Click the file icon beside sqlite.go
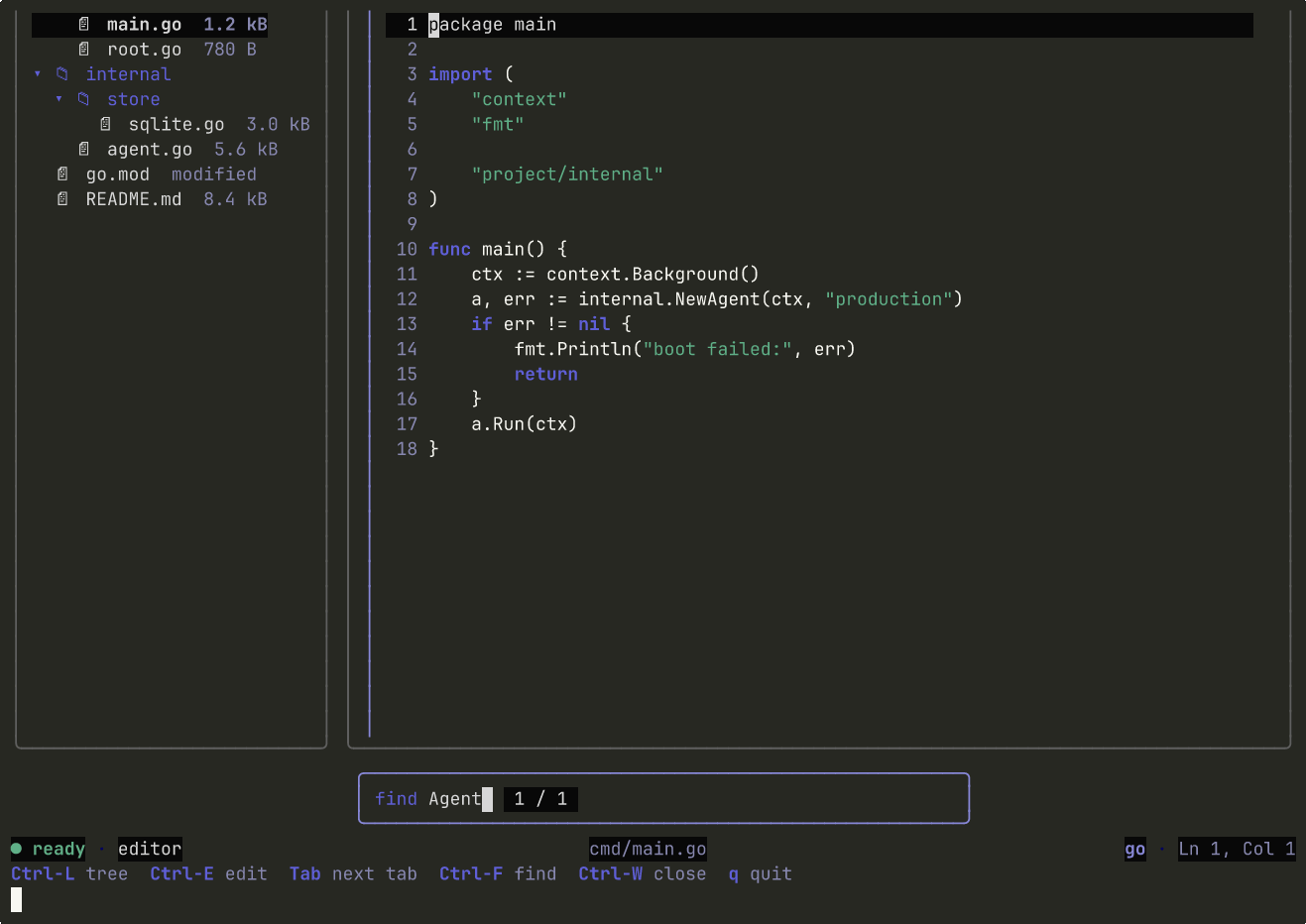The height and width of the screenshot is (924, 1306). [106, 124]
